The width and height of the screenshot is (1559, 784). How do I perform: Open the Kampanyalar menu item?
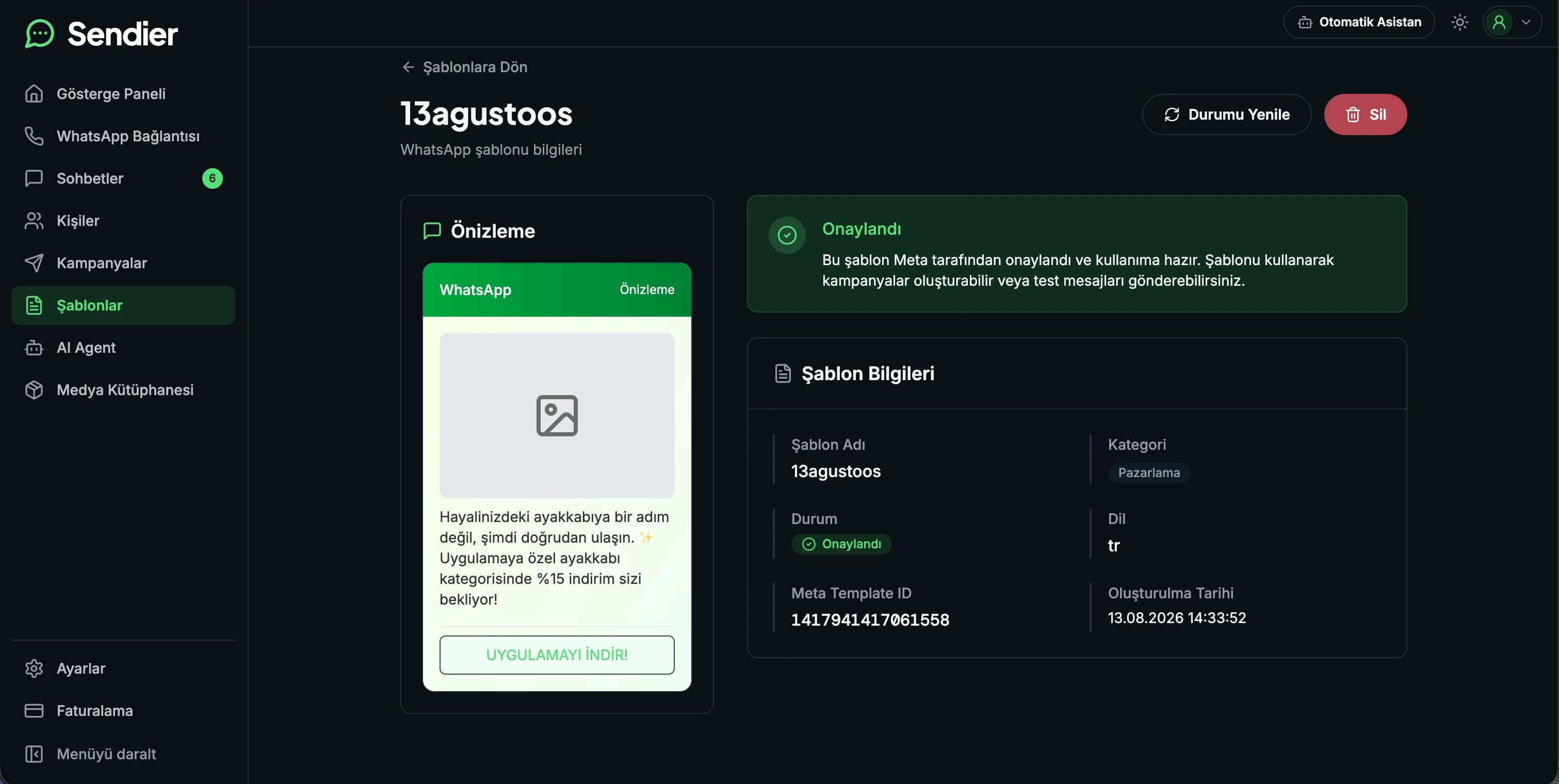pyautogui.click(x=123, y=263)
